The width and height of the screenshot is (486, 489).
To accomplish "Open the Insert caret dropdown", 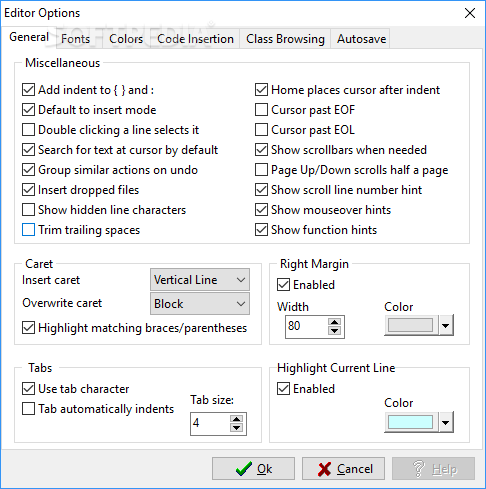I will pyautogui.click(x=200, y=280).
